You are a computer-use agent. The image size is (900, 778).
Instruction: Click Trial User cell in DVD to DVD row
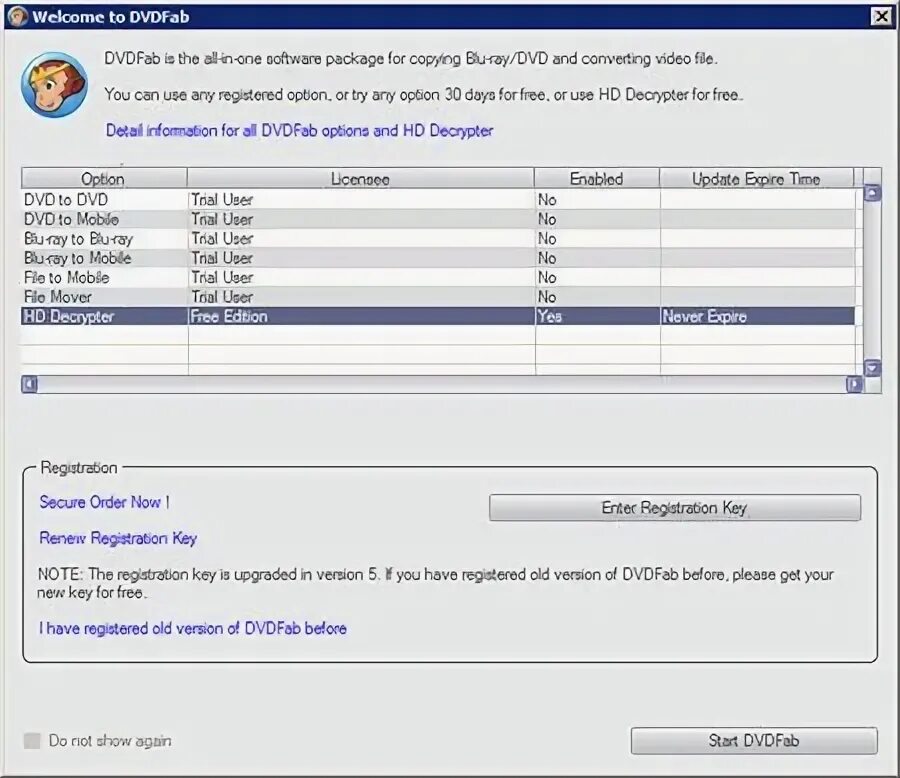(x=362, y=200)
